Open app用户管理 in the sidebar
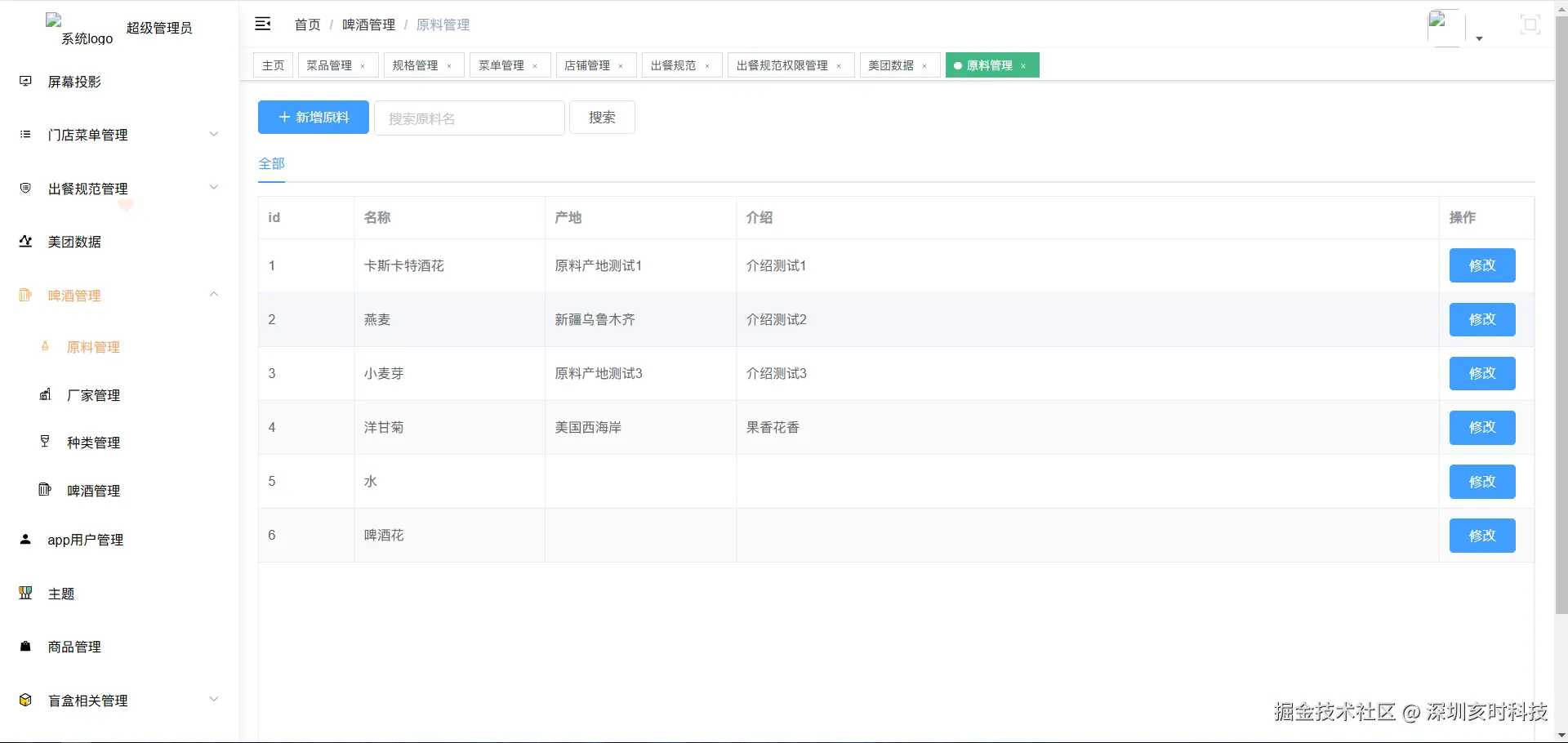Image resolution: width=1568 pixels, height=743 pixels. (86, 540)
